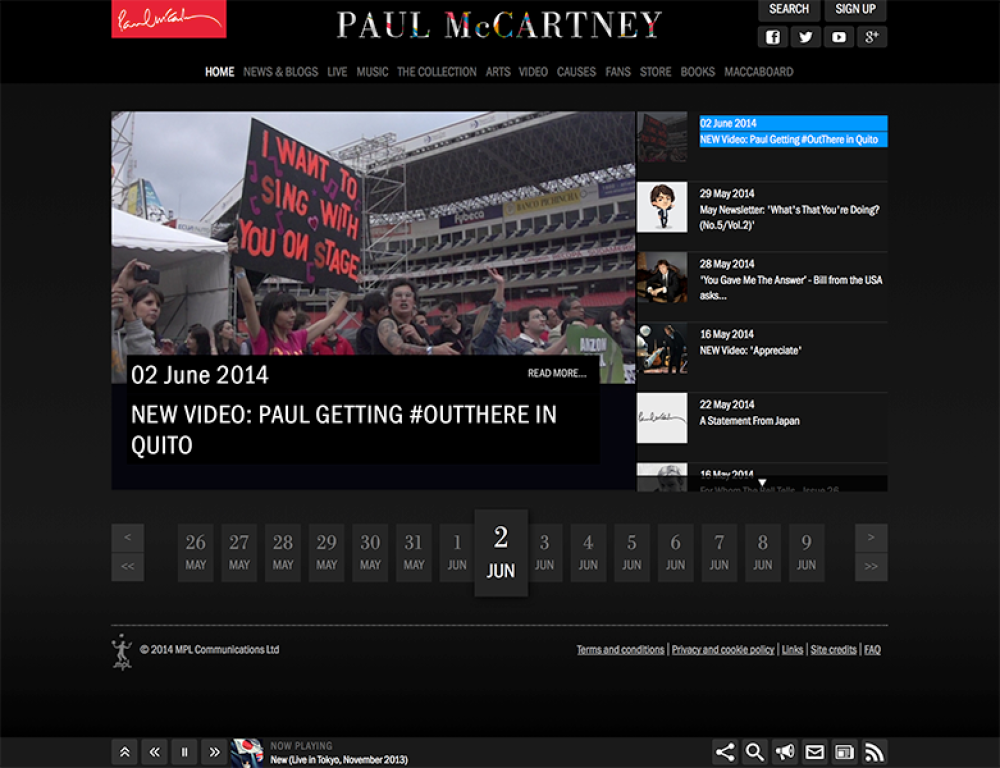Open the Twitter icon in the header

[x=805, y=37]
